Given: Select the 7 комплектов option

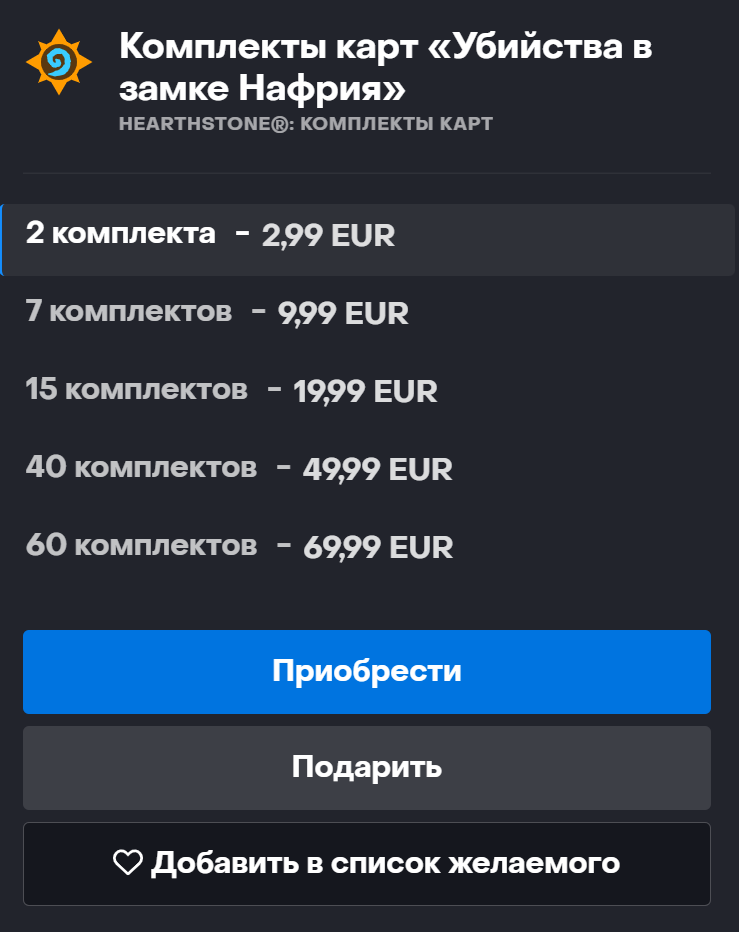Looking at the screenshot, I should 128,312.
